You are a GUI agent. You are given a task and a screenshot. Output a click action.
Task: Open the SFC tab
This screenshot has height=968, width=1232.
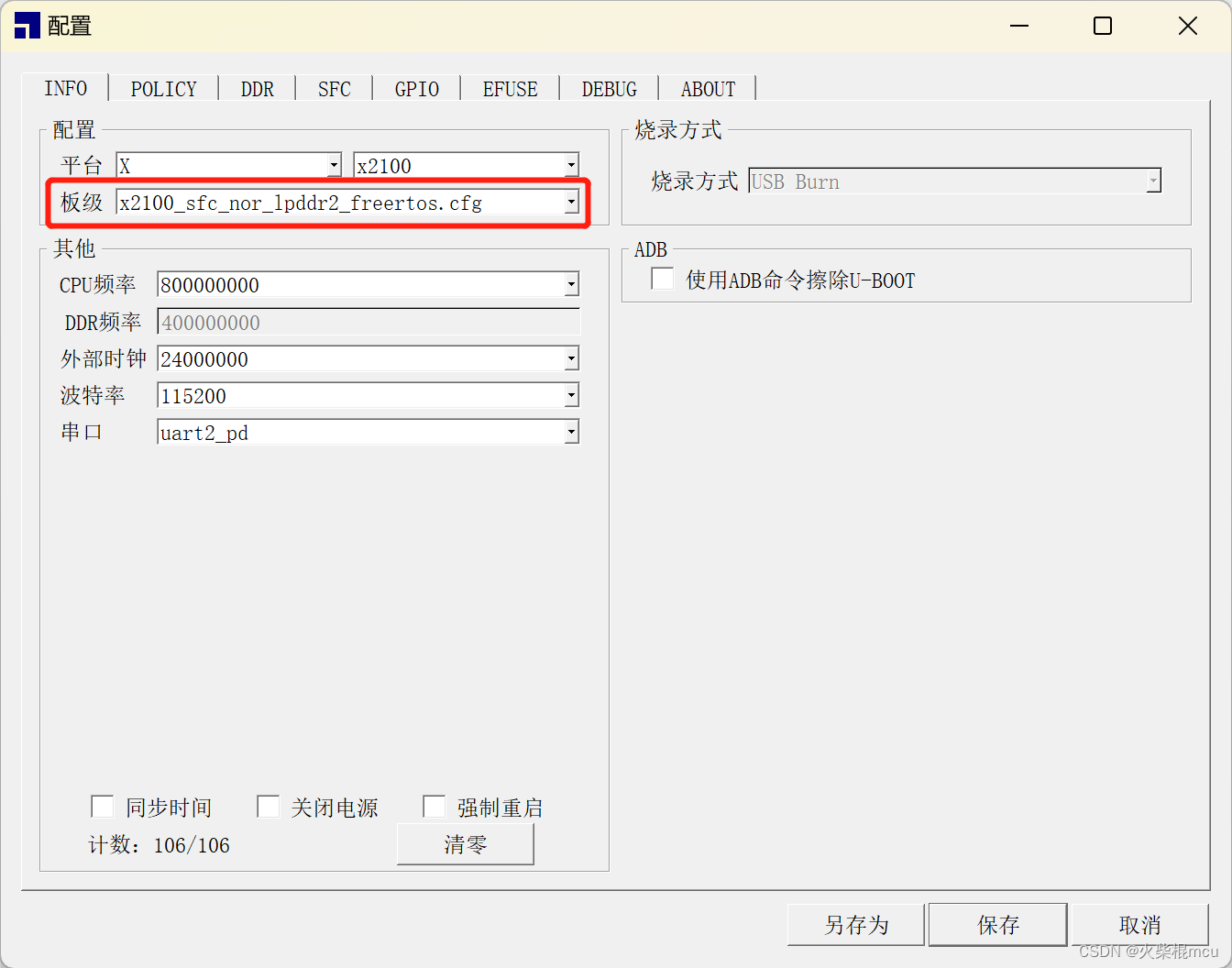point(334,89)
